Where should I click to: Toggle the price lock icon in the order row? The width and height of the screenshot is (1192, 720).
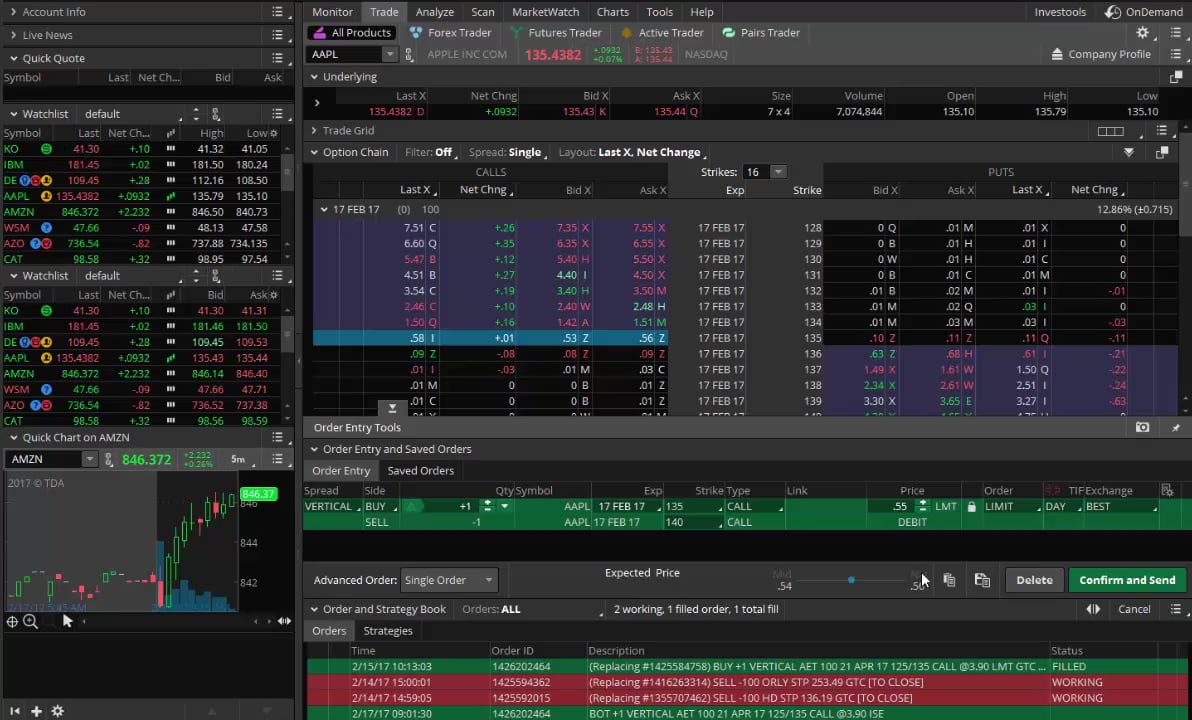tap(970, 507)
